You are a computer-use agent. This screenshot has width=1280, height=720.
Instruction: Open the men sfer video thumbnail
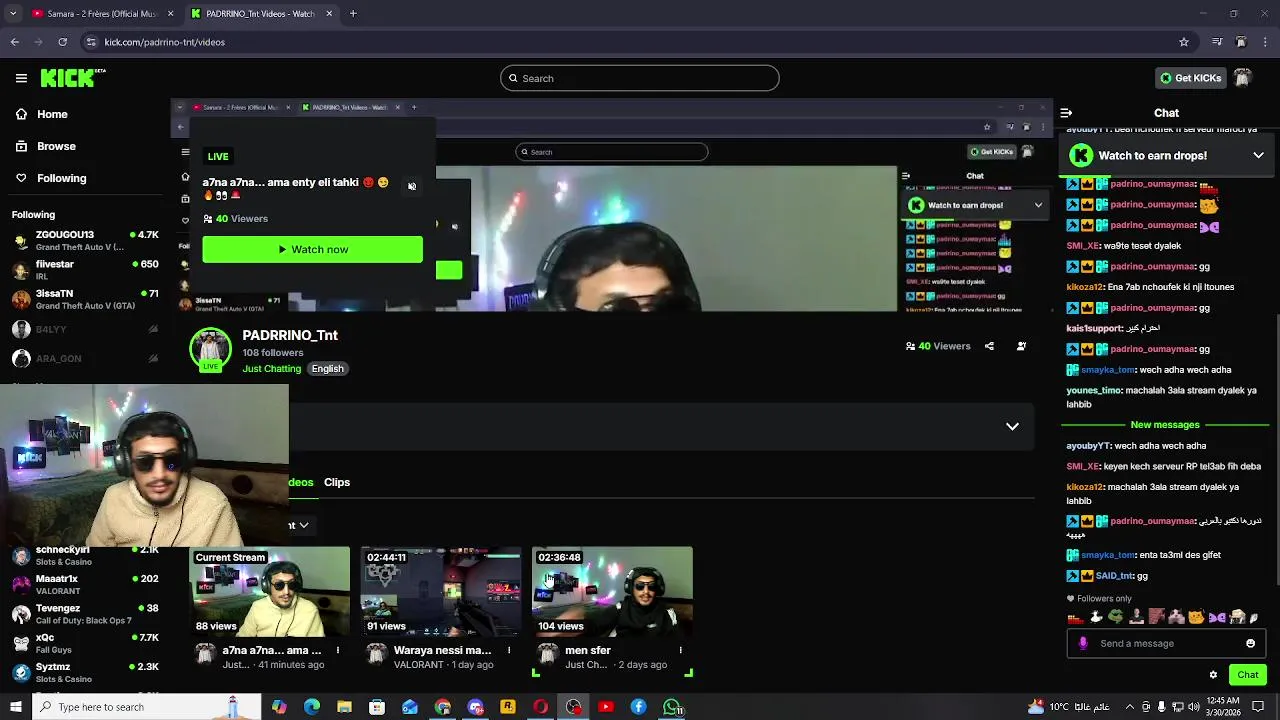click(x=612, y=592)
